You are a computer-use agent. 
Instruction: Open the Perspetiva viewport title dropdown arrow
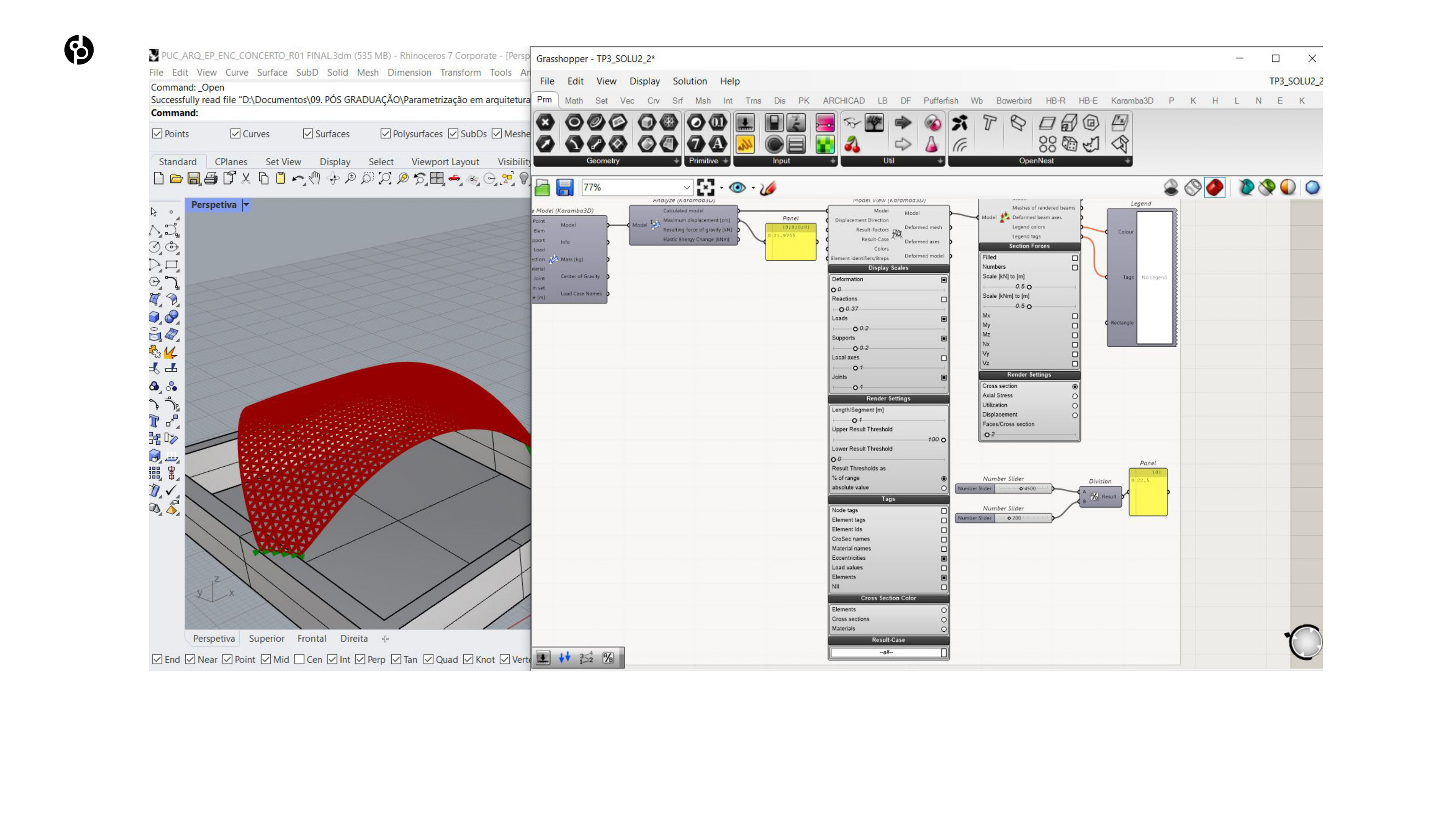click(x=246, y=205)
